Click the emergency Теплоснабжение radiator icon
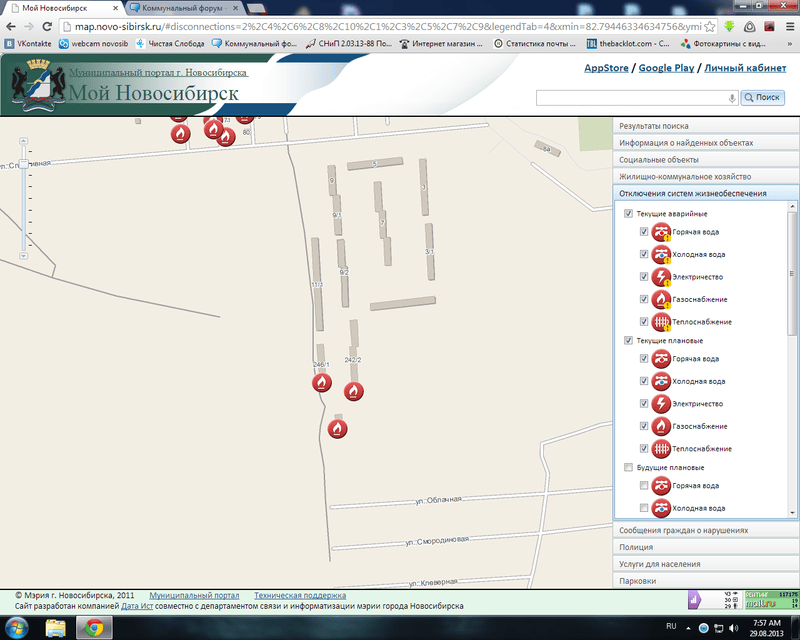 (x=661, y=322)
